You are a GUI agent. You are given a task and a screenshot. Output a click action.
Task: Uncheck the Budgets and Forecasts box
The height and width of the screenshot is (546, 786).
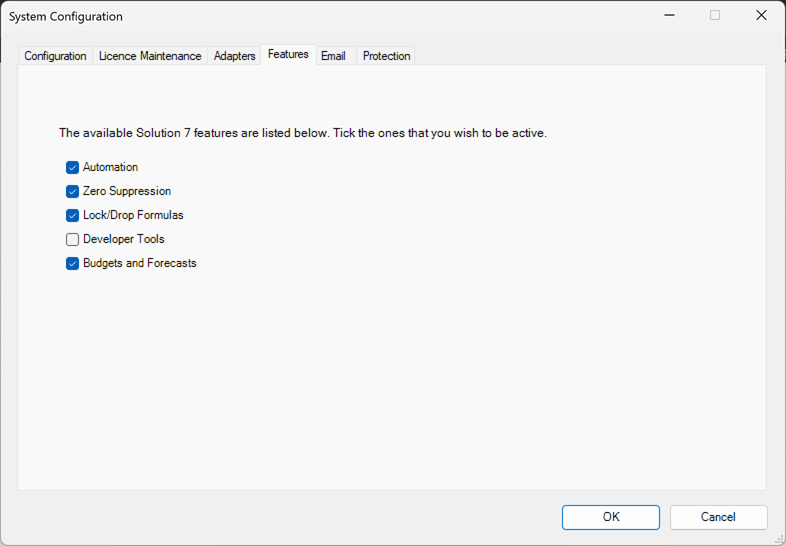[72, 264]
